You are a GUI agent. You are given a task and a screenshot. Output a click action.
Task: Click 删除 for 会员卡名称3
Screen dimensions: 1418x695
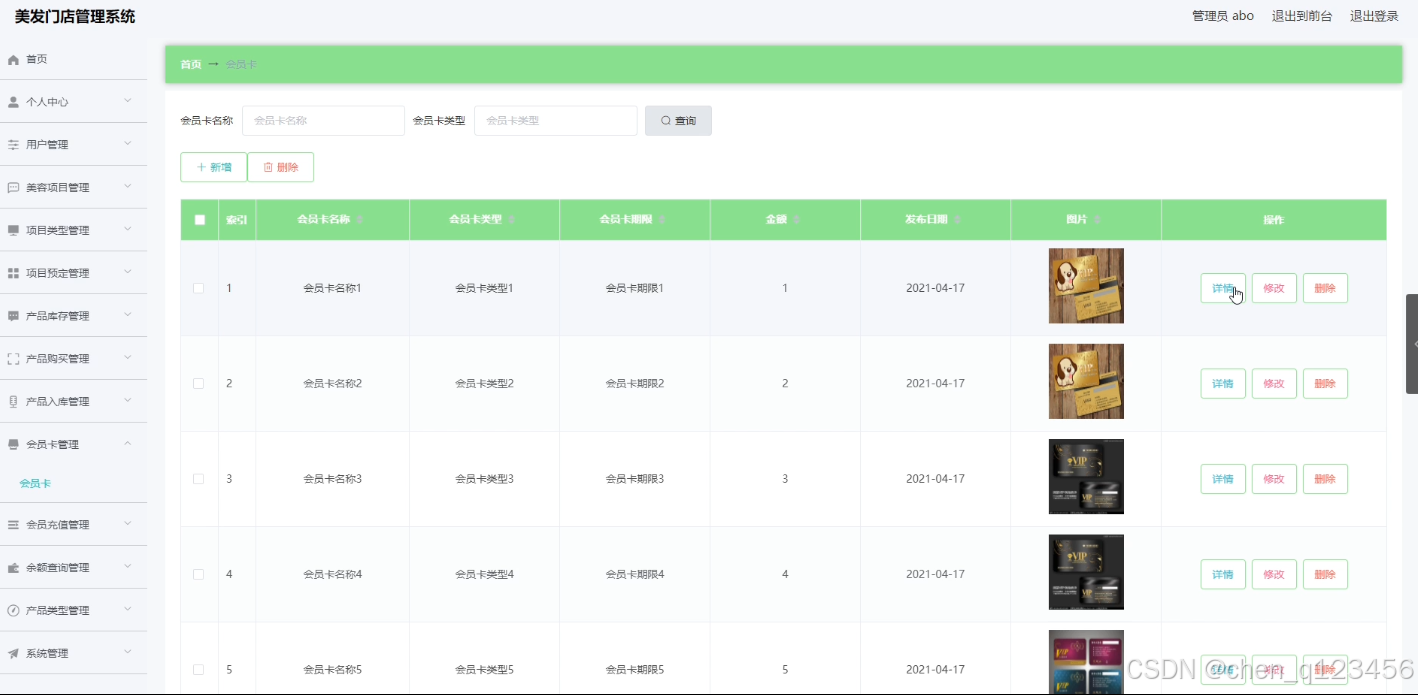click(x=1325, y=479)
